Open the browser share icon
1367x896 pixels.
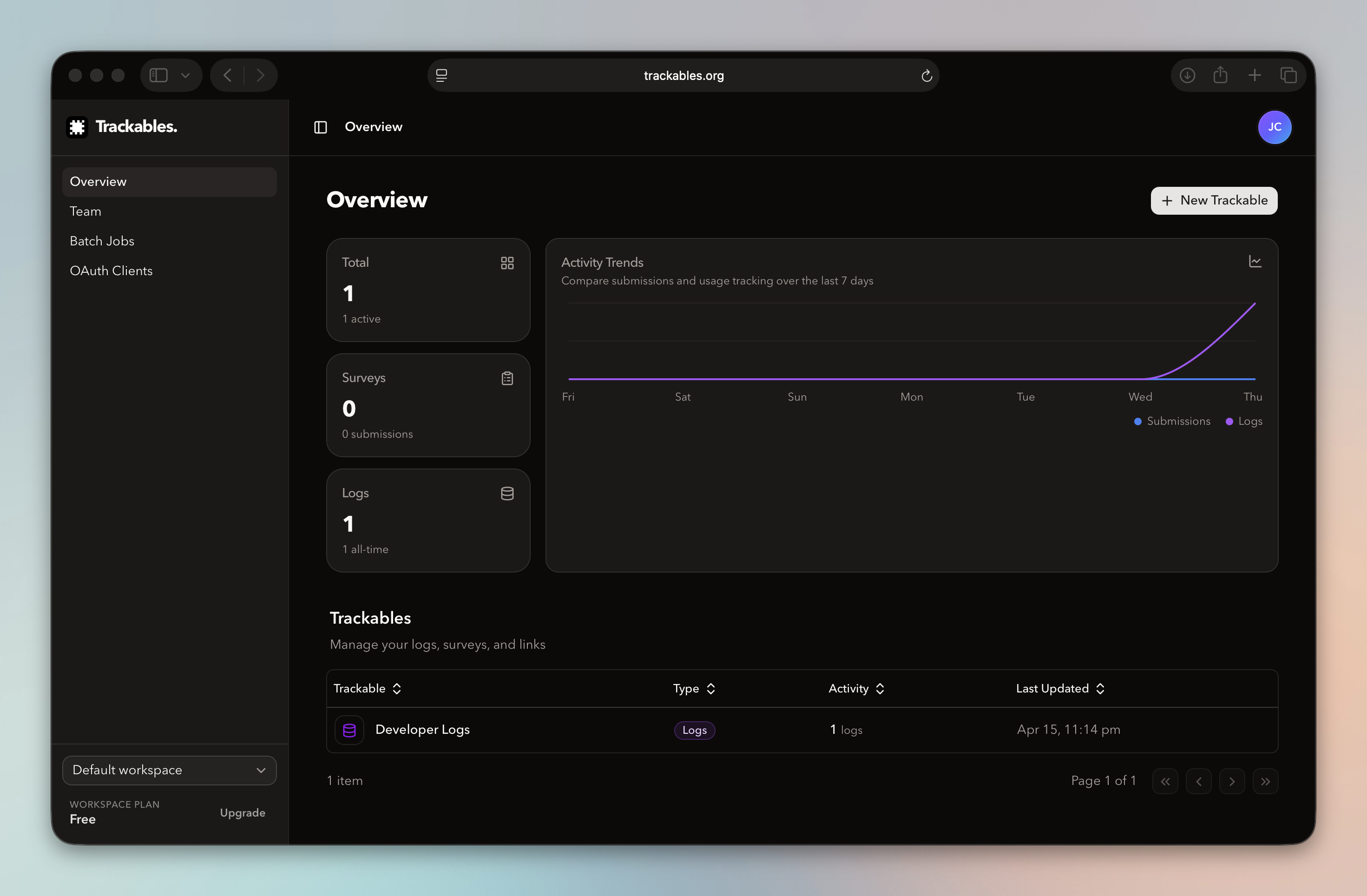(1221, 75)
